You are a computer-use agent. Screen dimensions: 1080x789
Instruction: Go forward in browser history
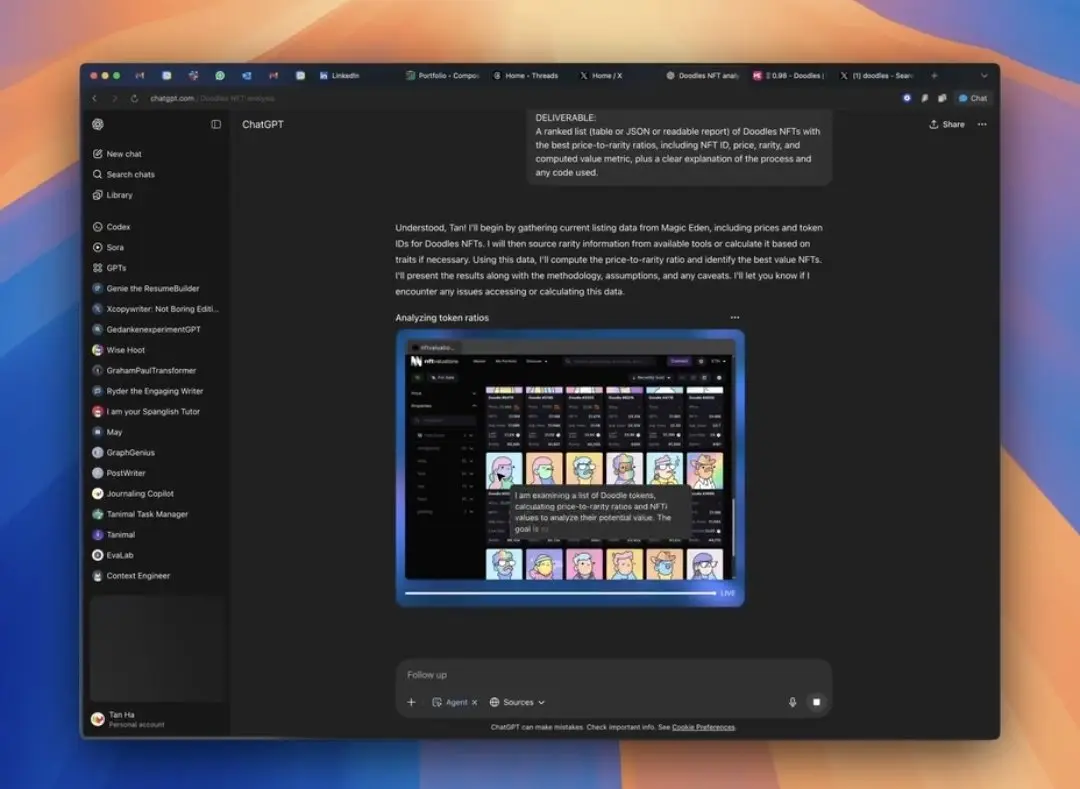114,98
